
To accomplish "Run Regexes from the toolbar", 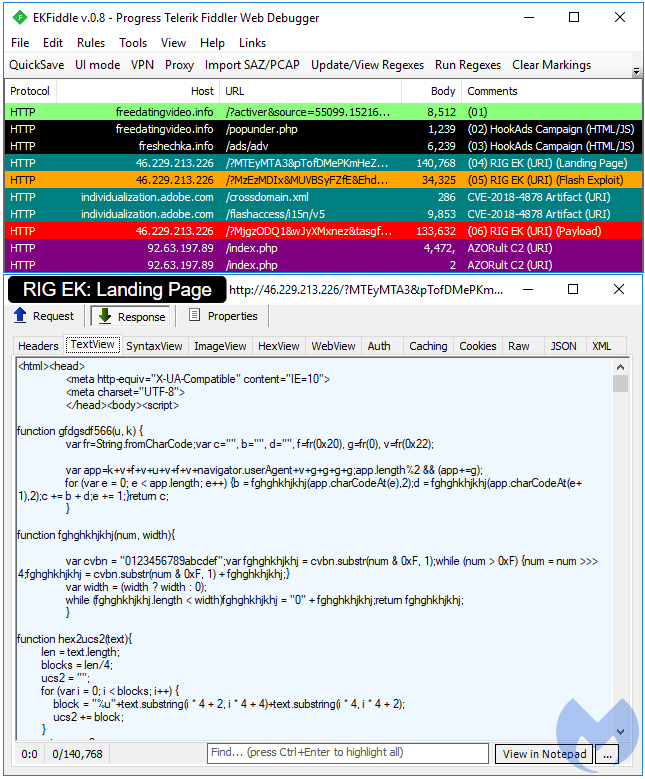I will [x=468, y=65].
